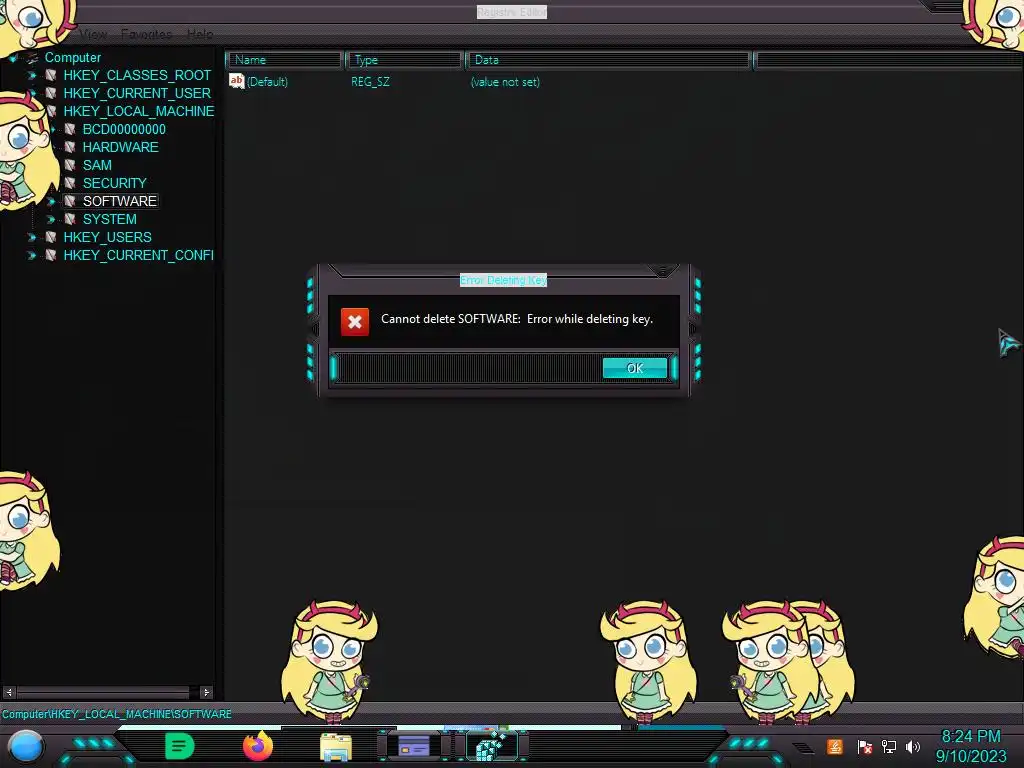Click tree pane scrollbar right arrow
This screenshot has height=768, width=1024.
click(x=206, y=692)
